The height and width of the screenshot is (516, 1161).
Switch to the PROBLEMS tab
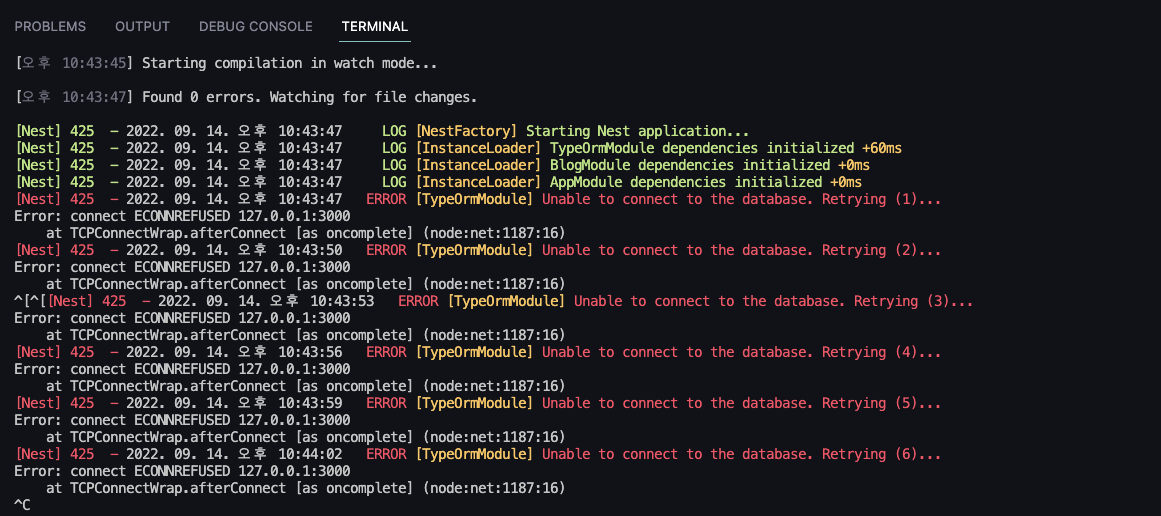tap(50, 27)
